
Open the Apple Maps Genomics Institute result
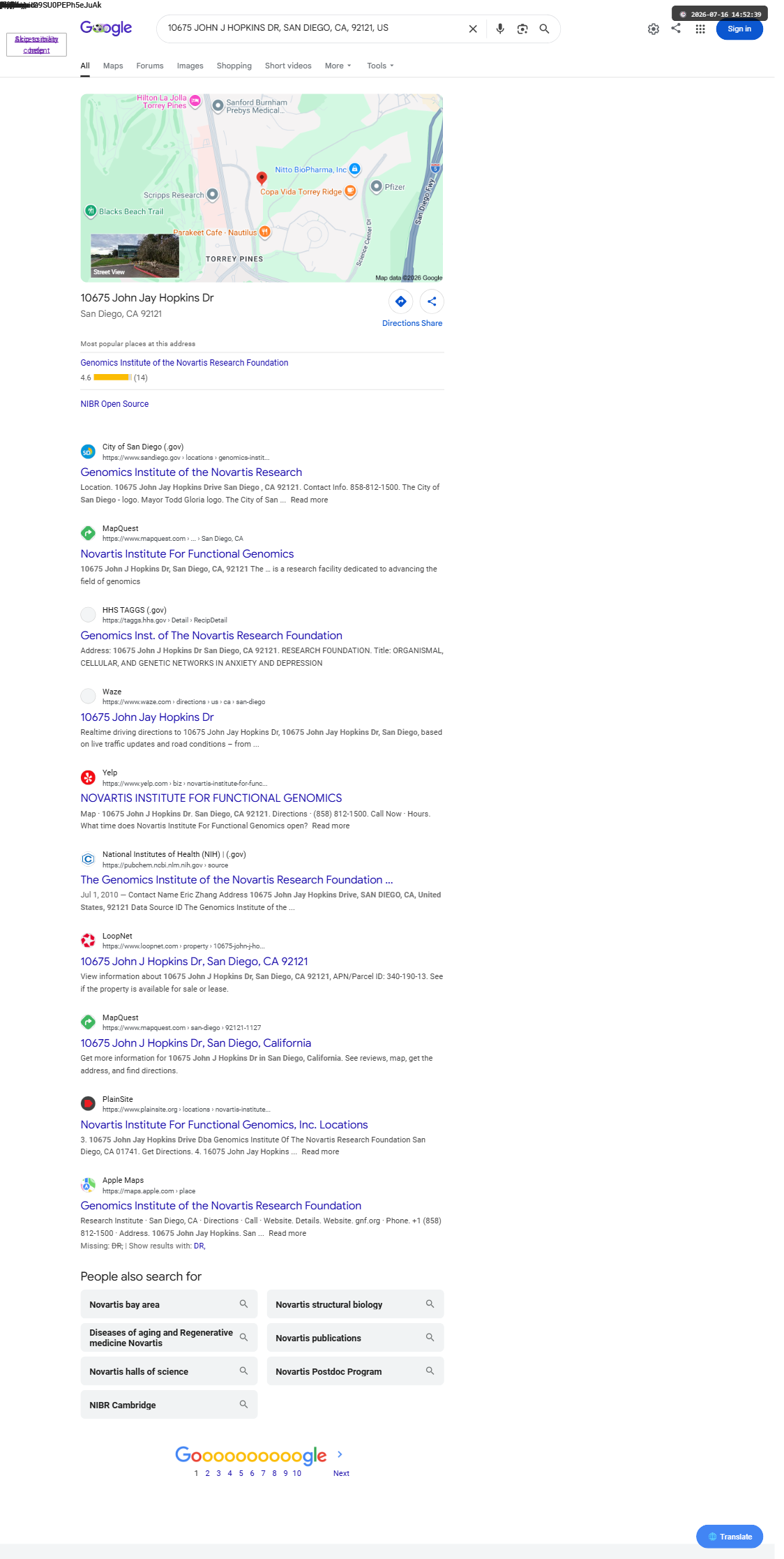pyautogui.click(x=220, y=1205)
